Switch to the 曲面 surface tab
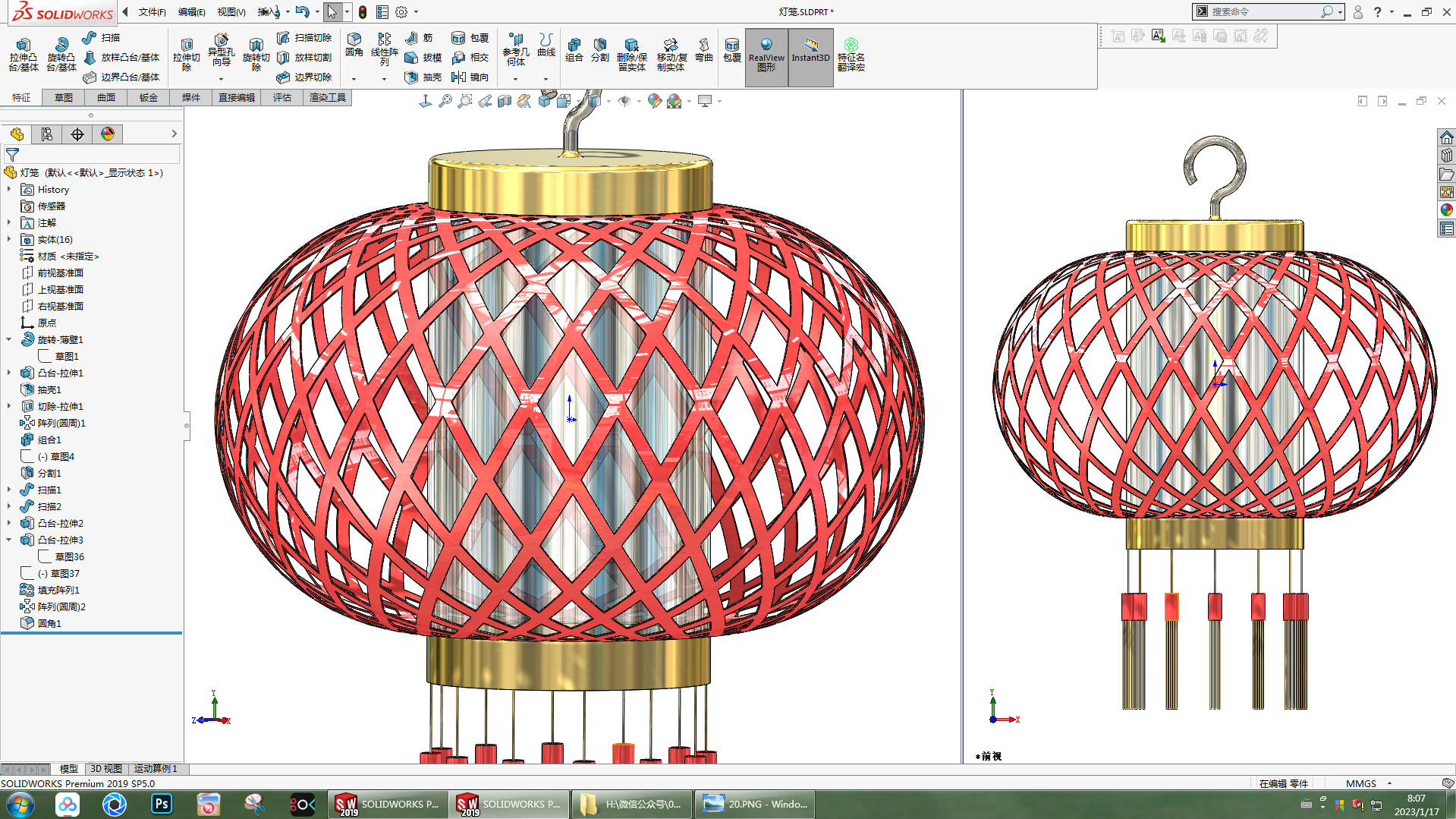The image size is (1456, 819). point(106,97)
